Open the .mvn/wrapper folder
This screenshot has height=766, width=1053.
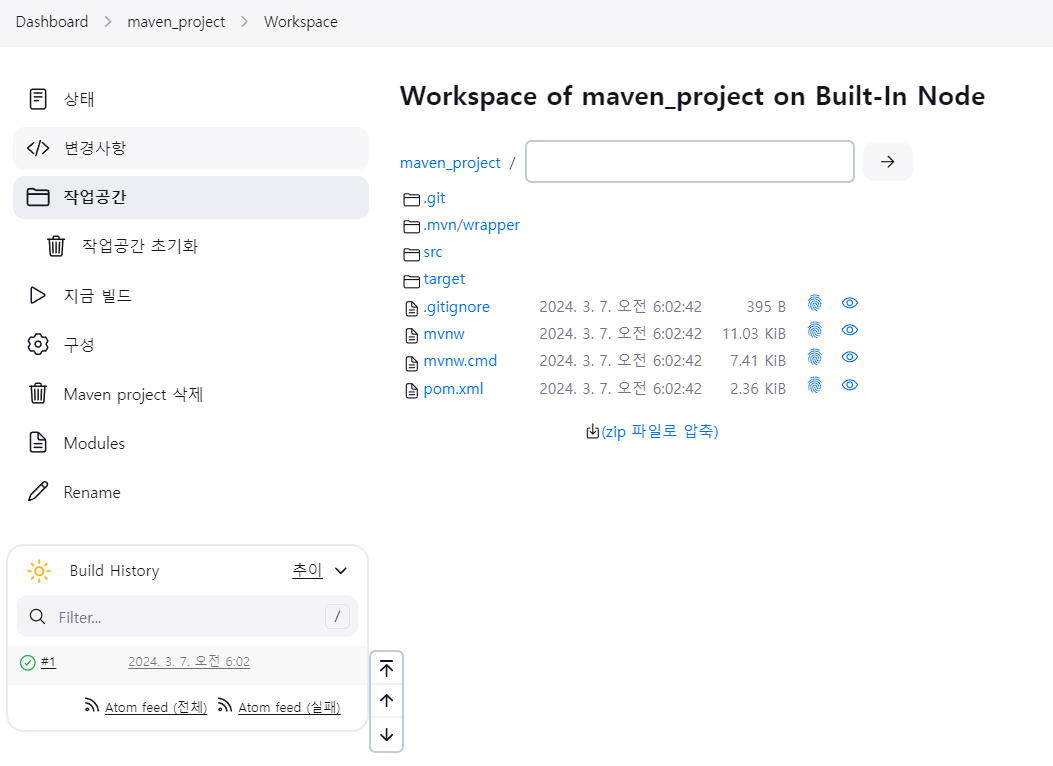coord(471,225)
